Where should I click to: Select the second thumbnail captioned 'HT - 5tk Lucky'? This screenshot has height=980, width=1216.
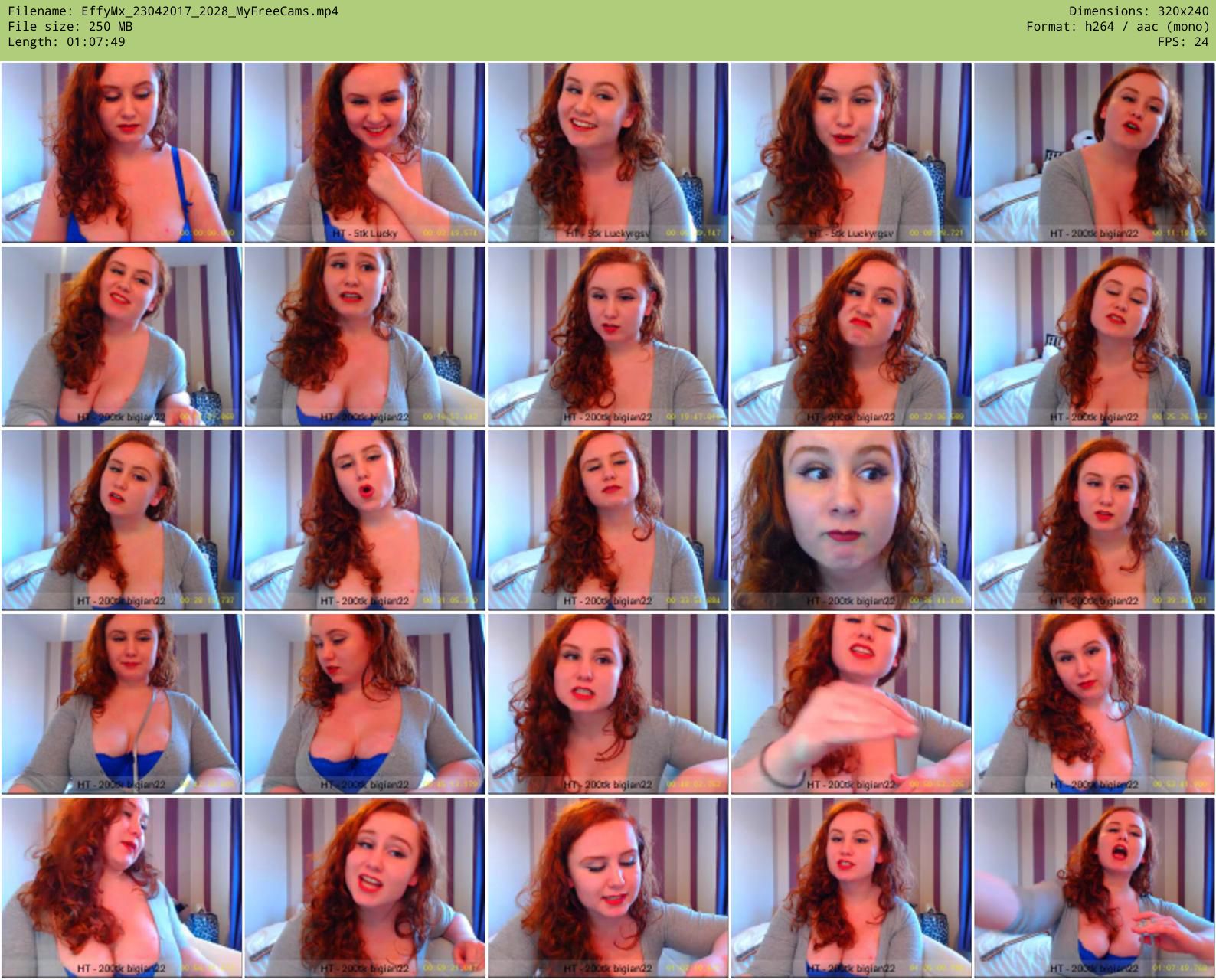point(364,153)
